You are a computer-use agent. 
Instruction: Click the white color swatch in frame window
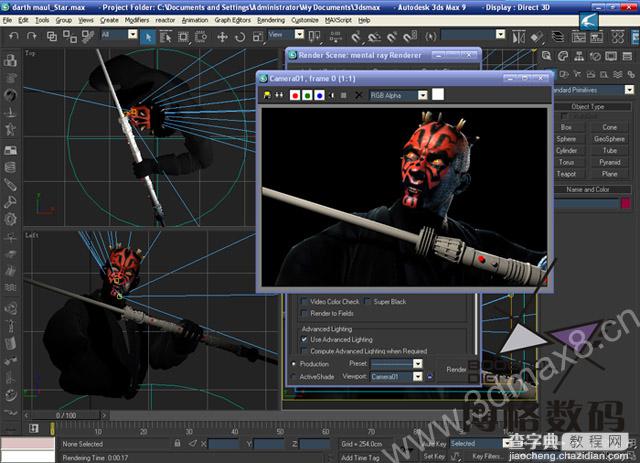(438, 94)
